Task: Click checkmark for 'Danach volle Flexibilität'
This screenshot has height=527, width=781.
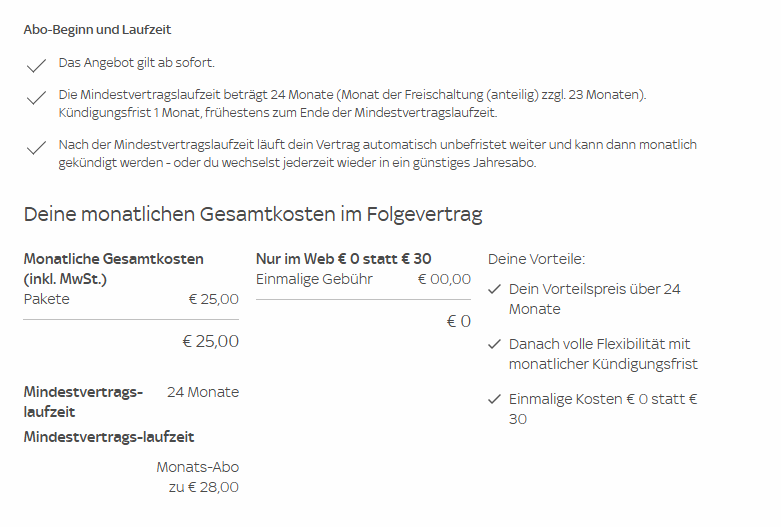Action: [x=494, y=344]
